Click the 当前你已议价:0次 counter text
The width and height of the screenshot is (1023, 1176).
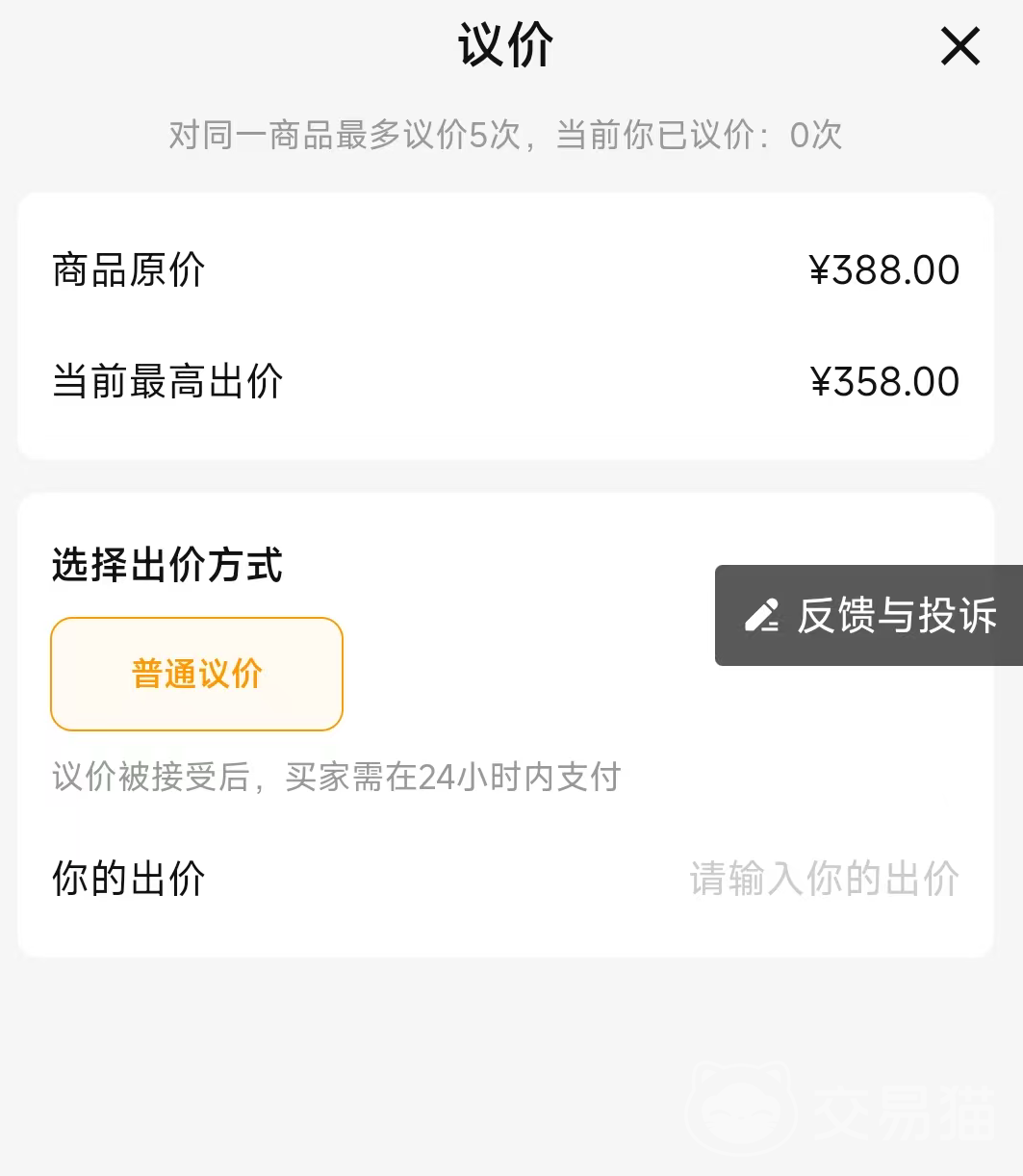[699, 135]
